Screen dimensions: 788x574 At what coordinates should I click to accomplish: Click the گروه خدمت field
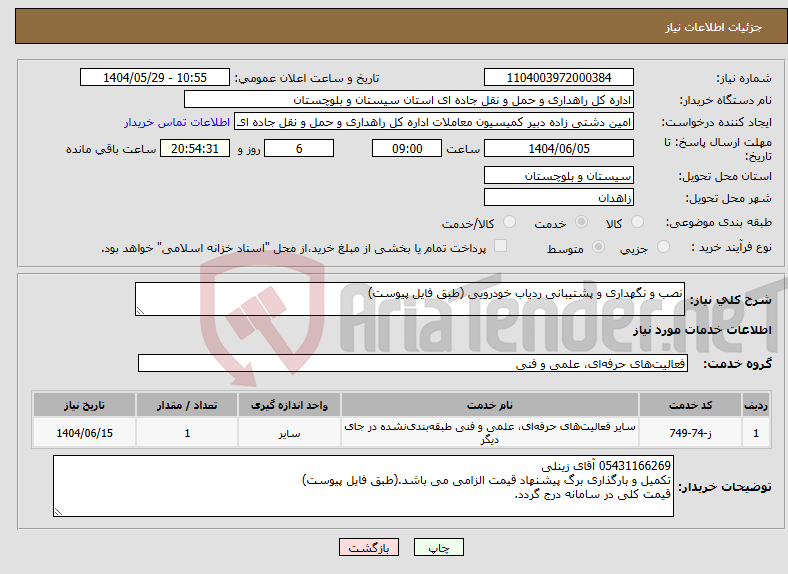click(x=413, y=363)
